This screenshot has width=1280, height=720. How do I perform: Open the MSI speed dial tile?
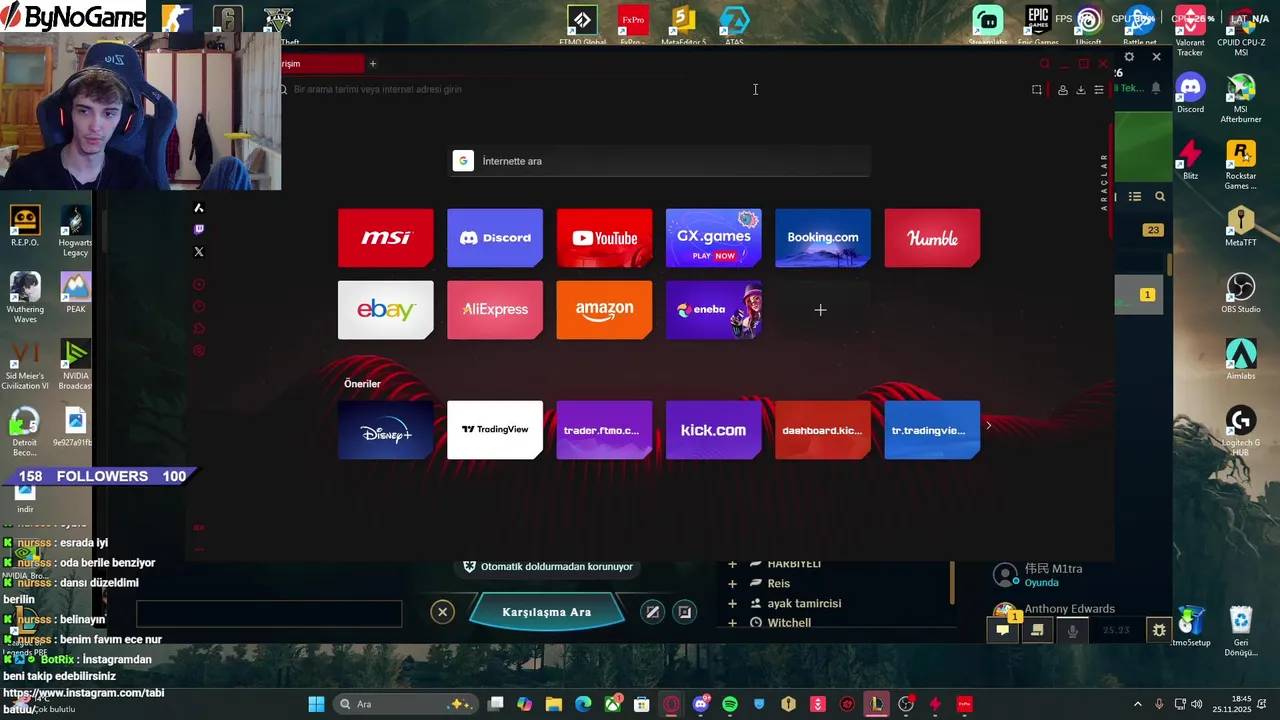[x=386, y=238]
